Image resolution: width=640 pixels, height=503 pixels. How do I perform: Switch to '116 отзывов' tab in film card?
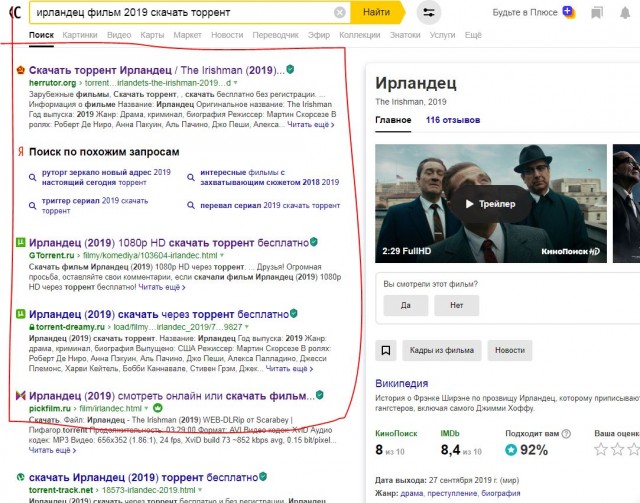[453, 120]
